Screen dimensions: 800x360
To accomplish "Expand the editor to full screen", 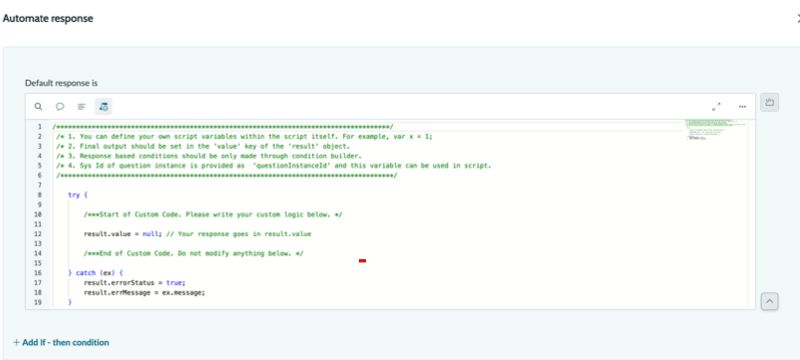I will pyautogui.click(x=716, y=107).
